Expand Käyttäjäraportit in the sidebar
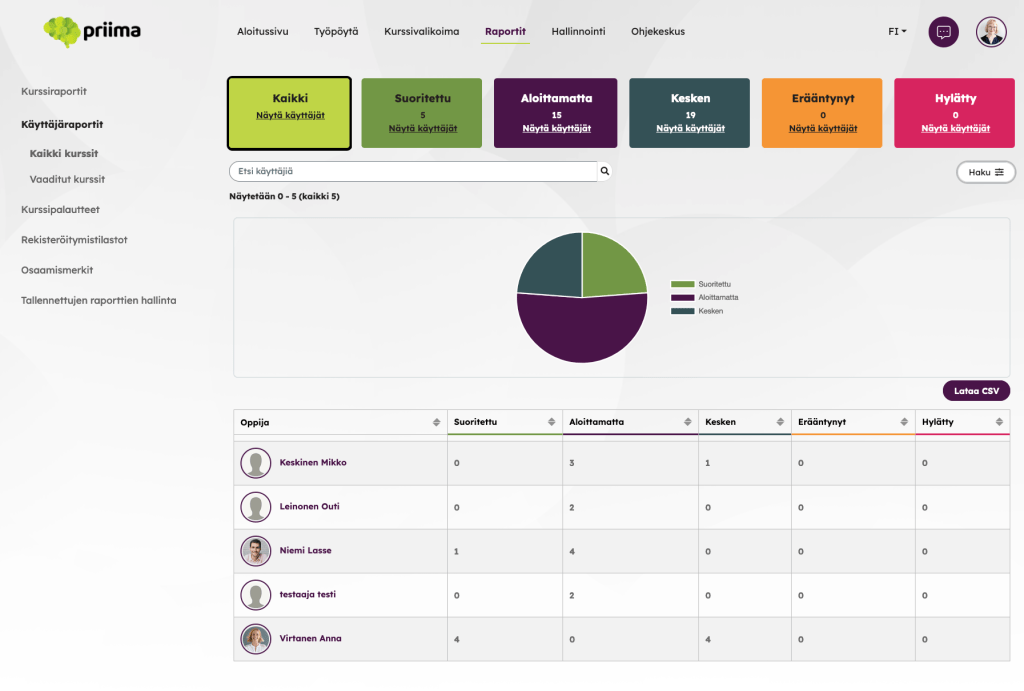Screen dimensions: 1024x691 click(62, 125)
